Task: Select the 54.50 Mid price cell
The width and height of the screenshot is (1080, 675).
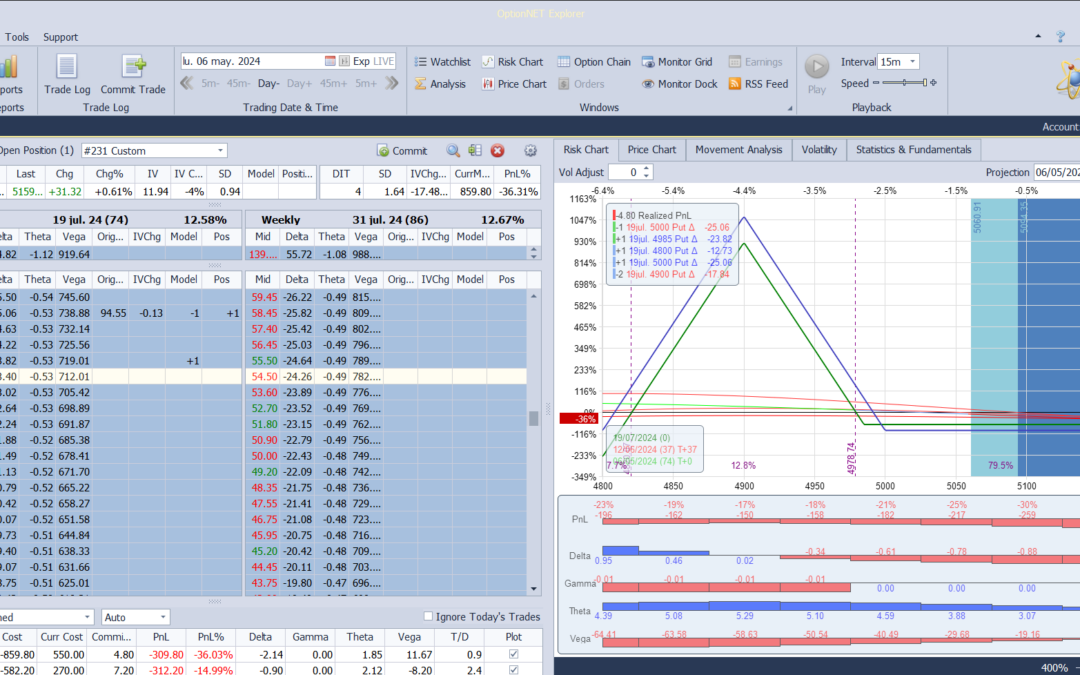Action: coord(264,377)
